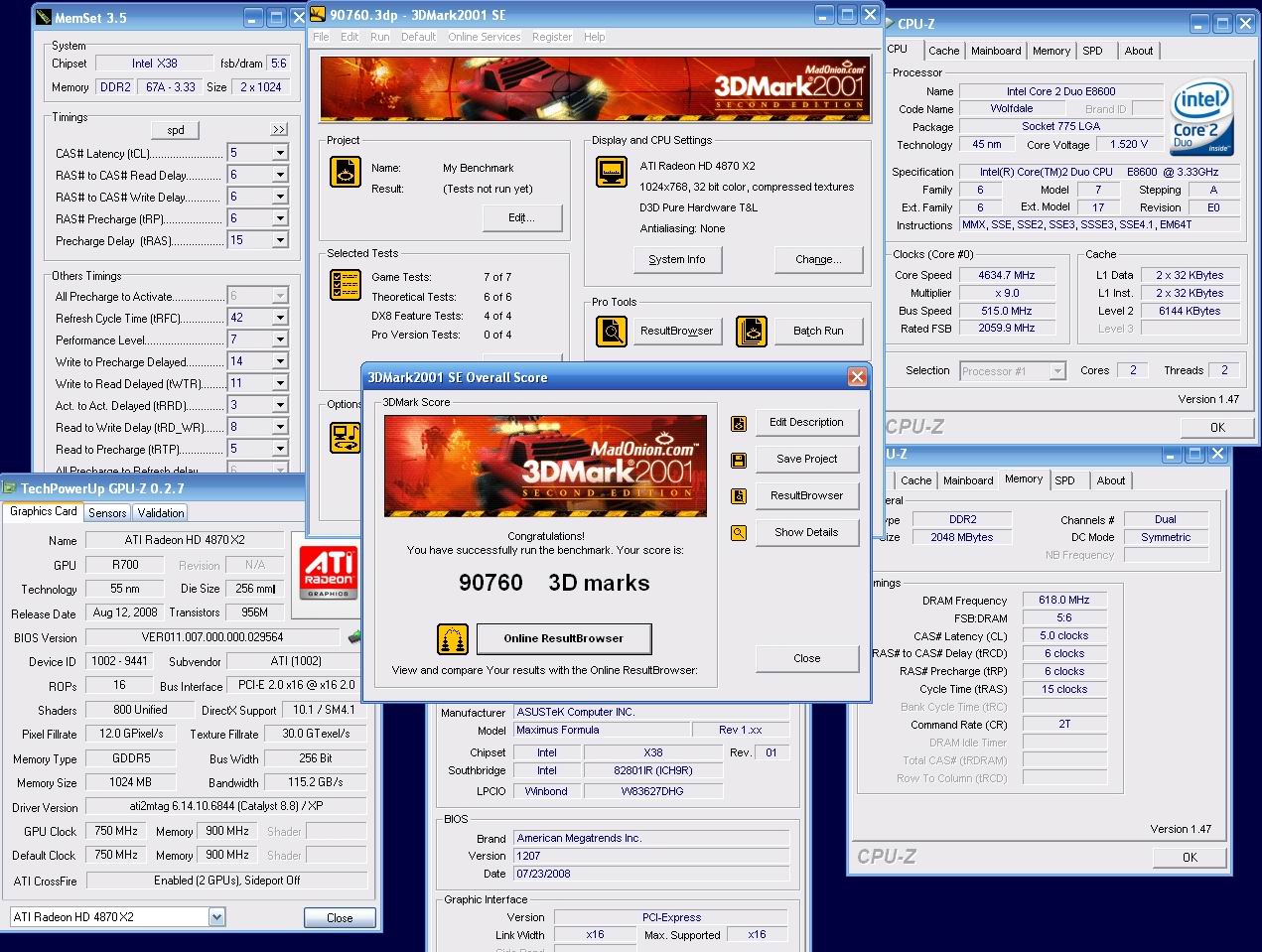The width and height of the screenshot is (1262, 952).
Task: Click OK in the lower CPU-Z Memory window
Action: tap(1190, 858)
